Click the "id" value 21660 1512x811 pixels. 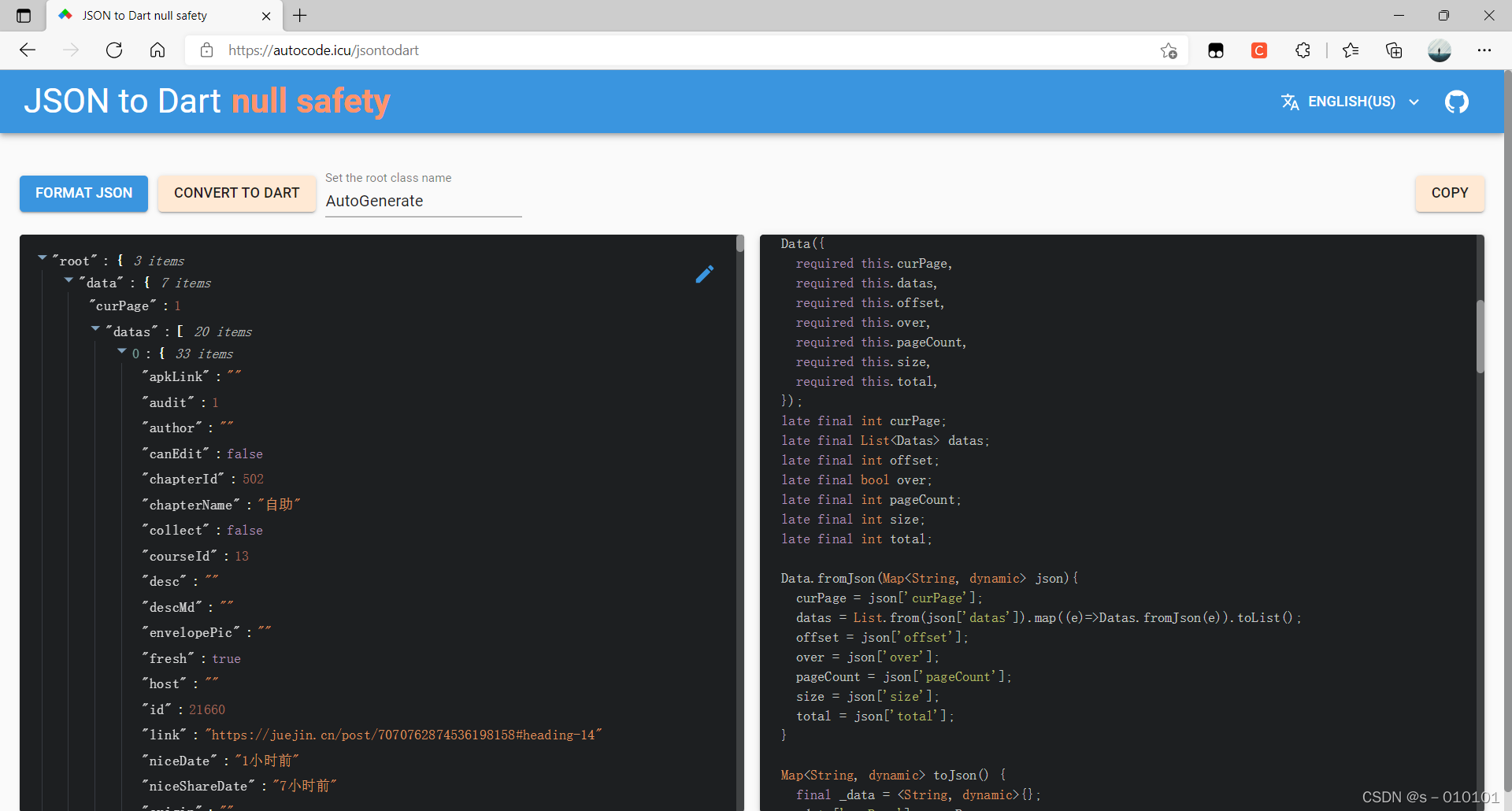pyautogui.click(x=207, y=709)
